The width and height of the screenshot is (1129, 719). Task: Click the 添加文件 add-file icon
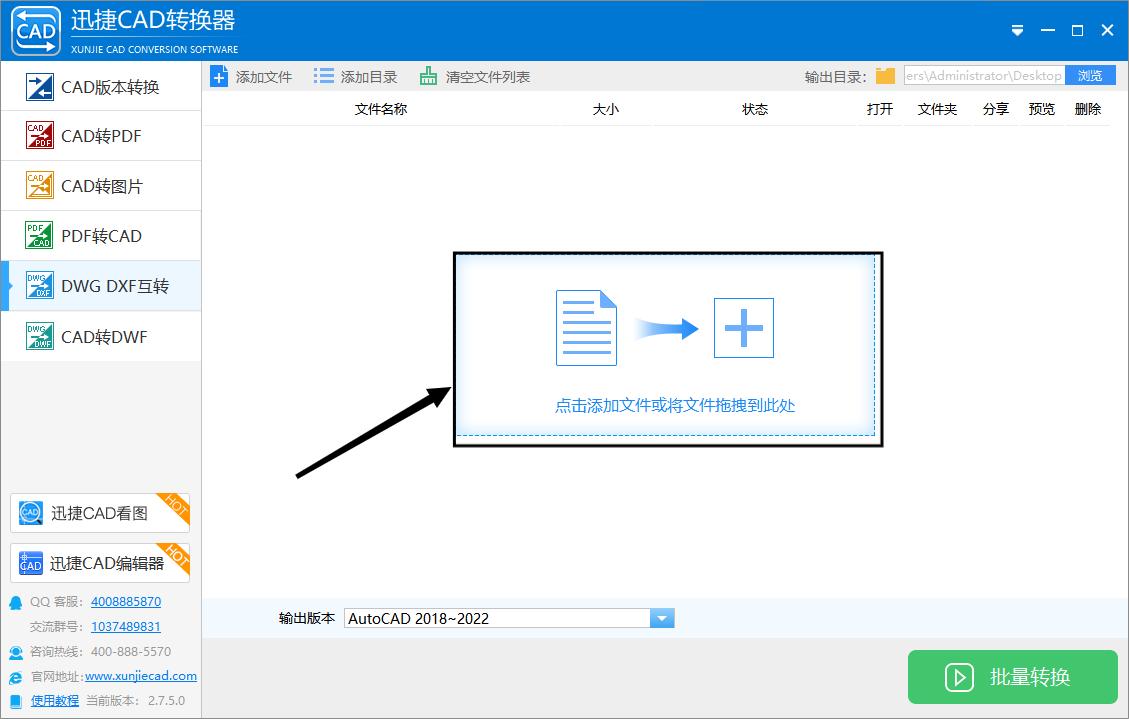(219, 75)
